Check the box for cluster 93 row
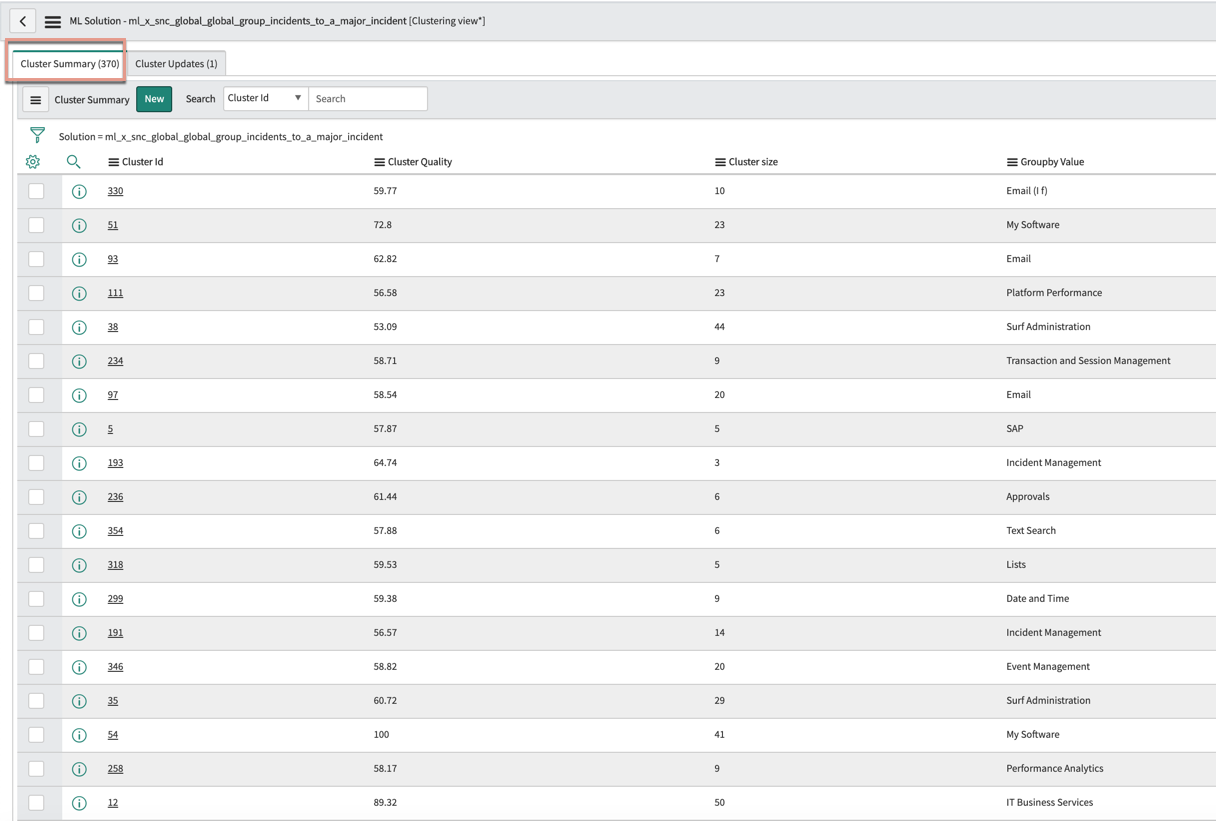 coord(36,258)
